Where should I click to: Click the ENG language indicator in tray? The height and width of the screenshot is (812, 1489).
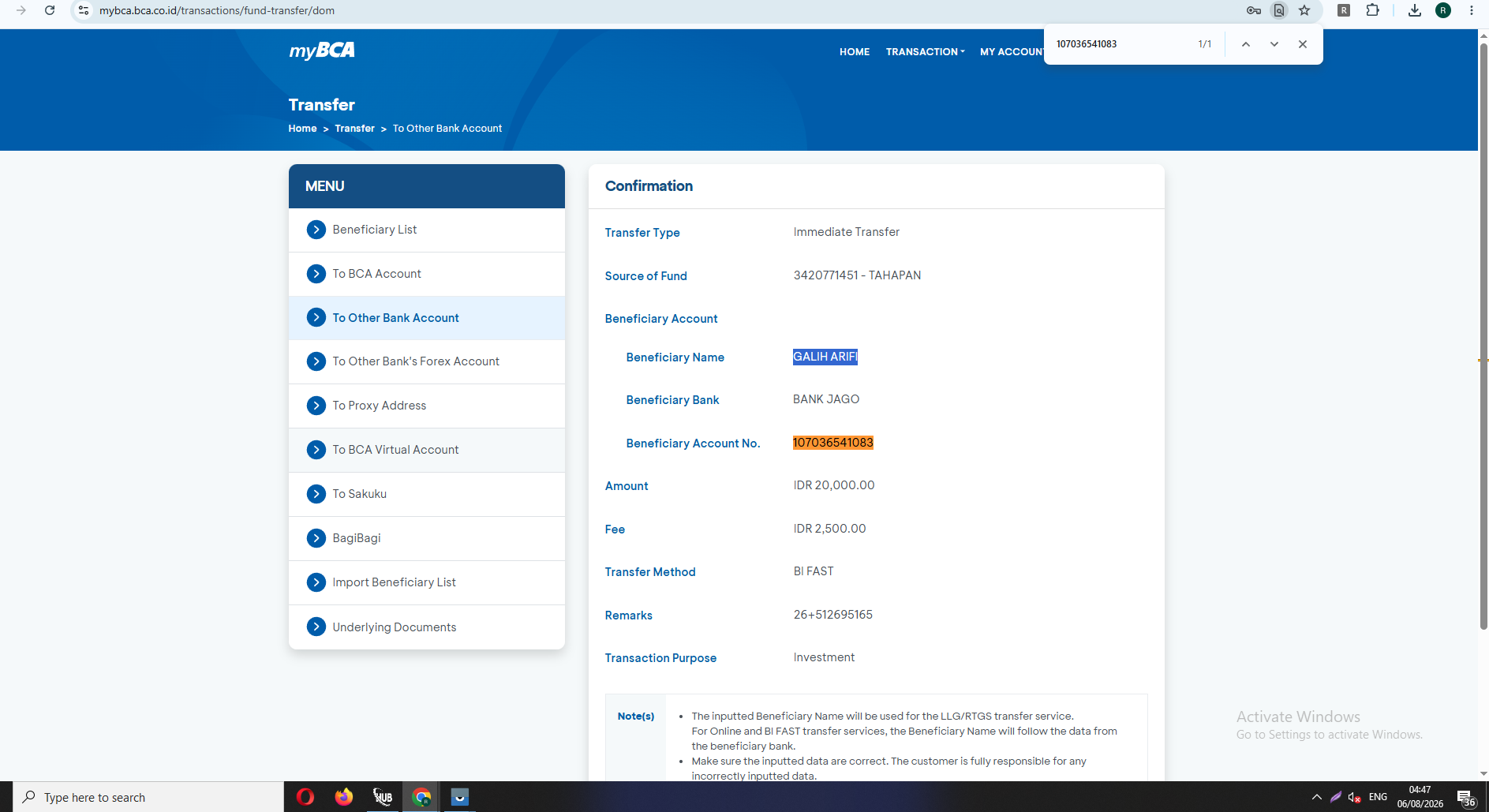(1378, 797)
